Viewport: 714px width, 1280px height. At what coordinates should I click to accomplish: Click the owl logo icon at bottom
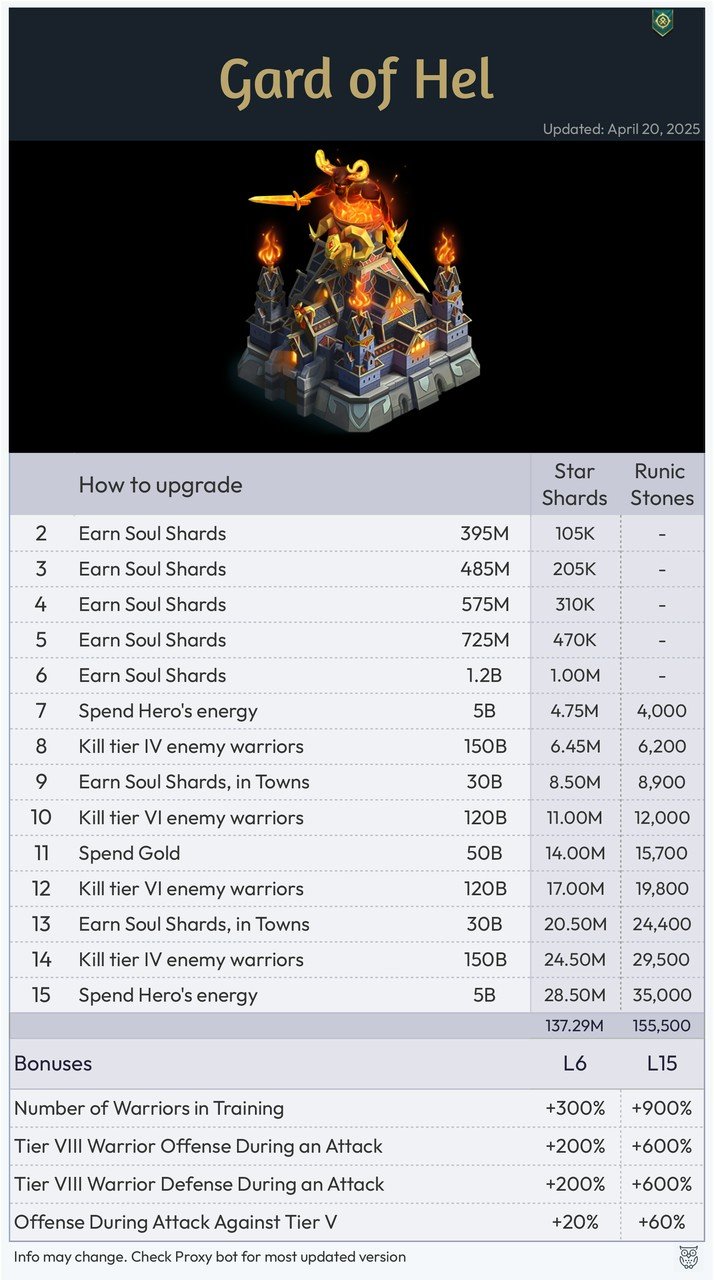point(688,1256)
